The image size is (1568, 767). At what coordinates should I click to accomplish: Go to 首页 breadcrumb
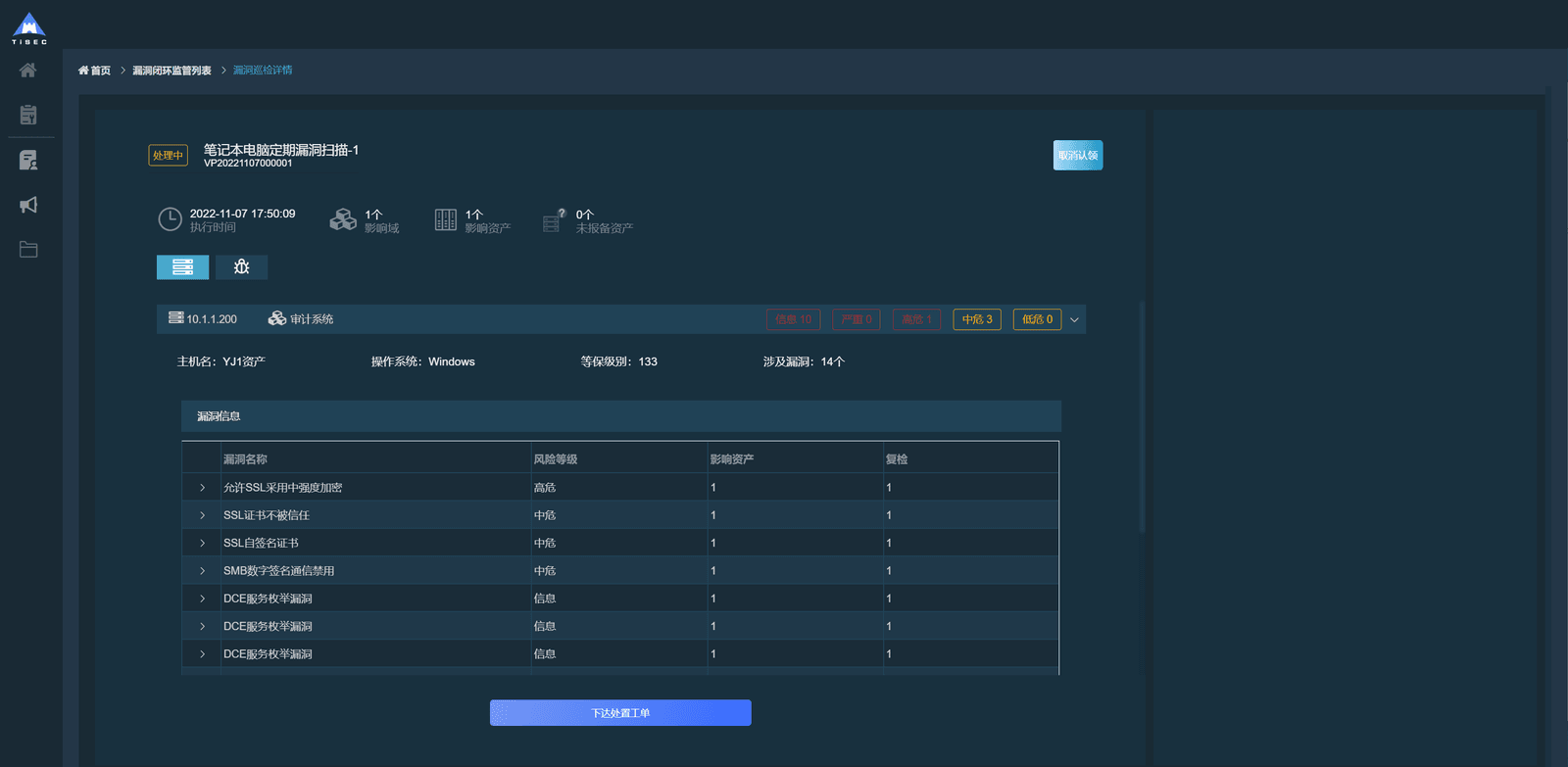(95, 71)
